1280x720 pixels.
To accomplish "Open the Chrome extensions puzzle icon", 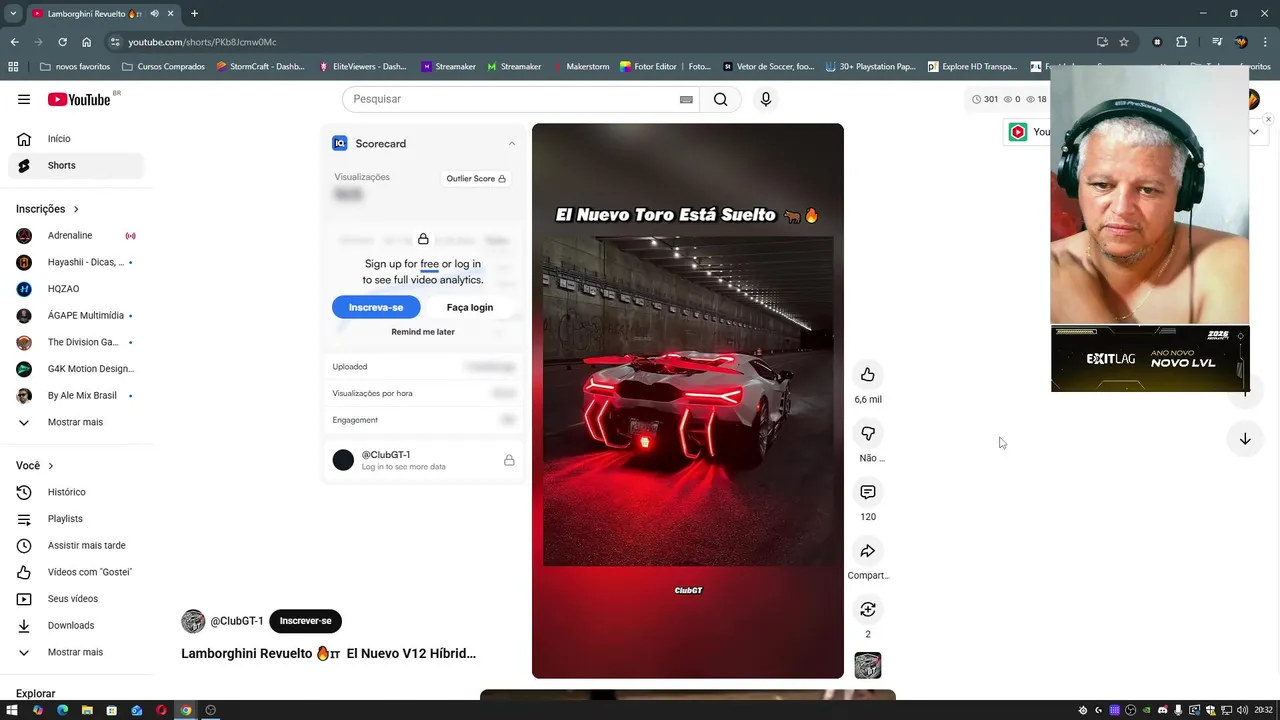I will click(x=1182, y=42).
